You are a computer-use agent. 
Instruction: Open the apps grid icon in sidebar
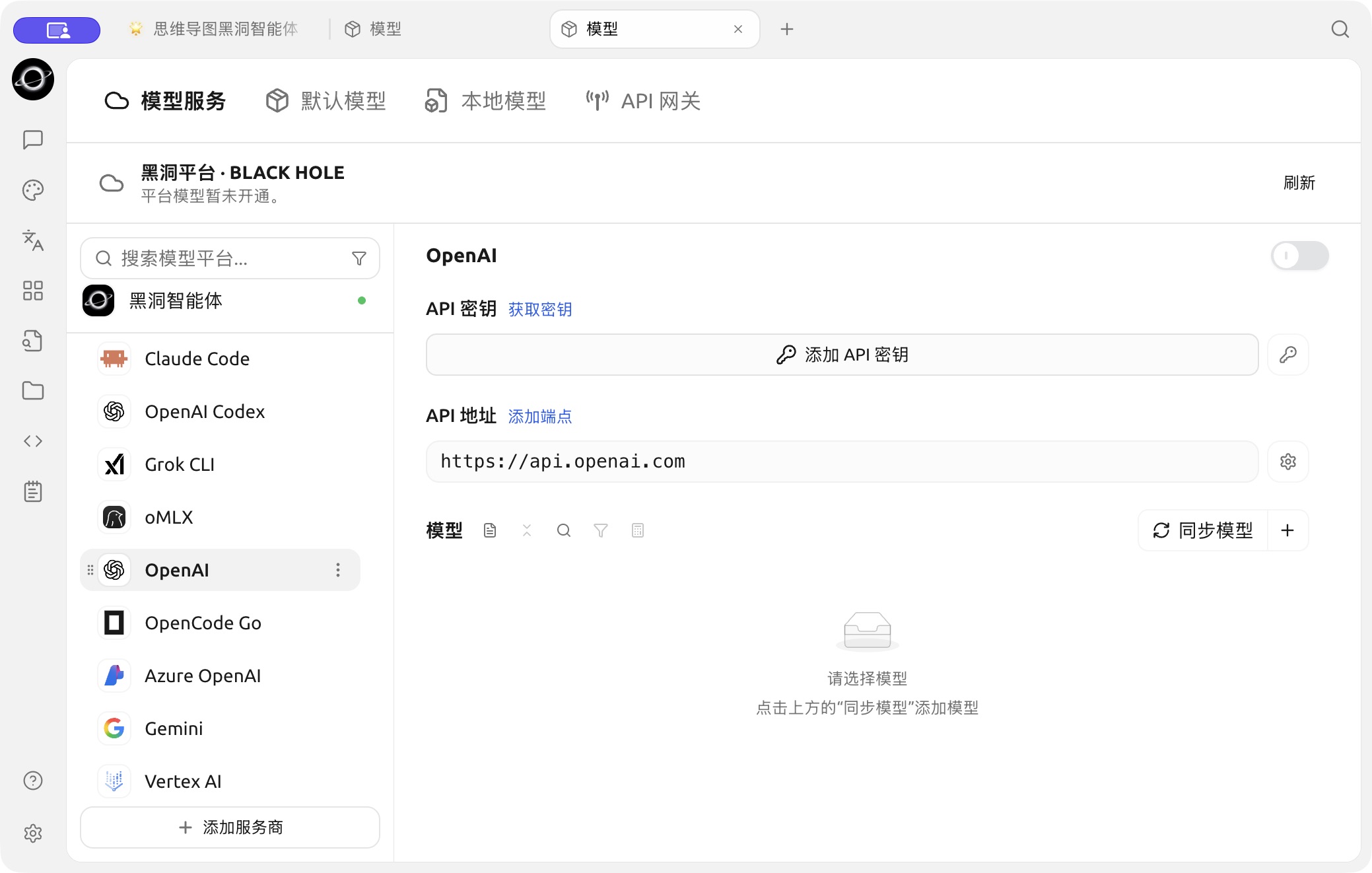tap(33, 291)
